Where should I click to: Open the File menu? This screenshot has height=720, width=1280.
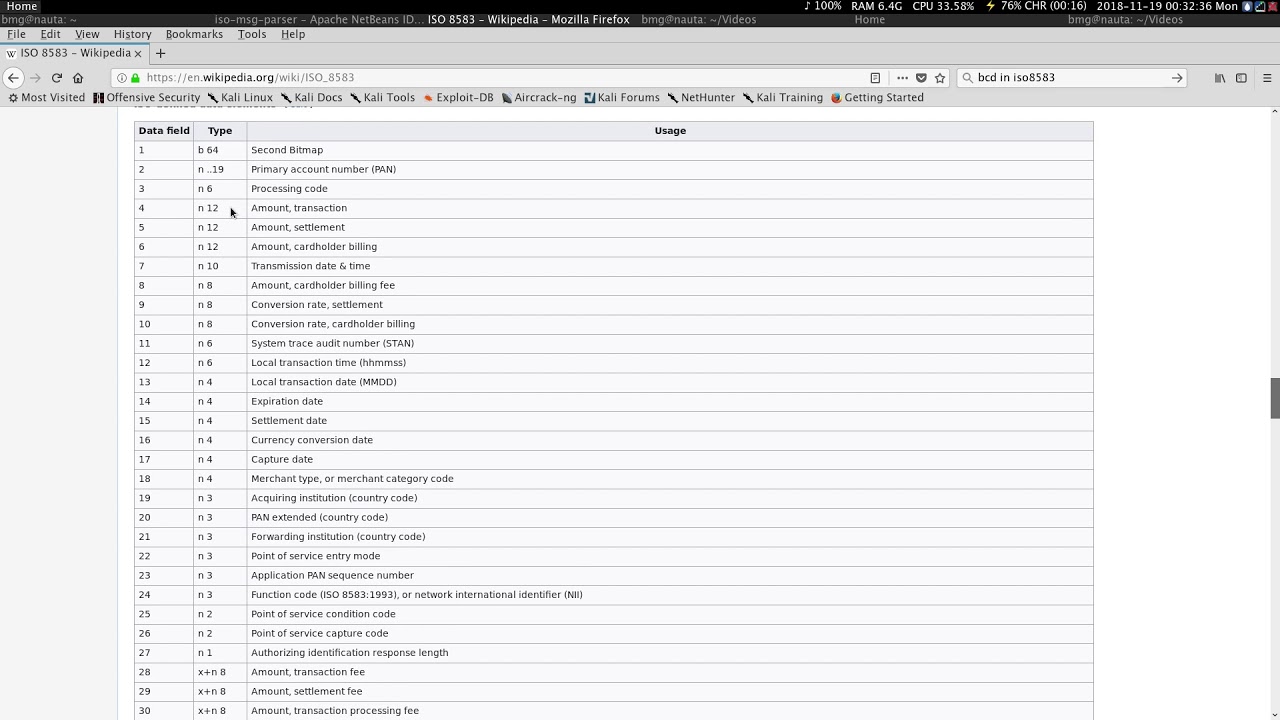click(x=16, y=34)
